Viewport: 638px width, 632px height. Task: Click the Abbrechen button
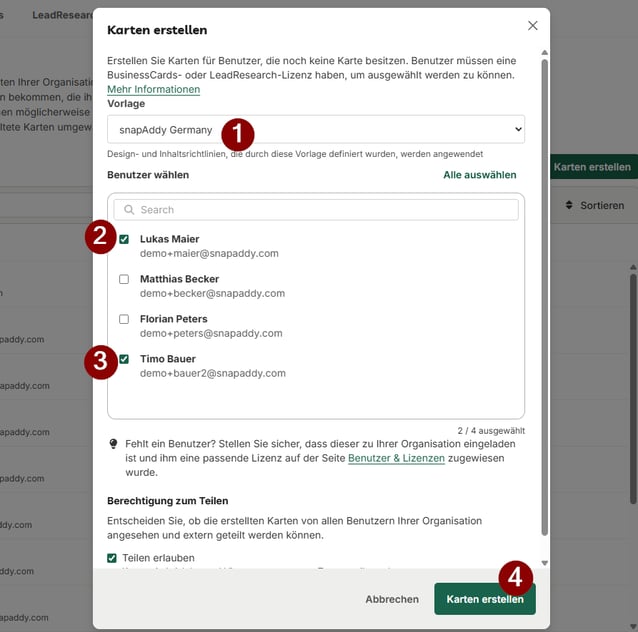392,599
